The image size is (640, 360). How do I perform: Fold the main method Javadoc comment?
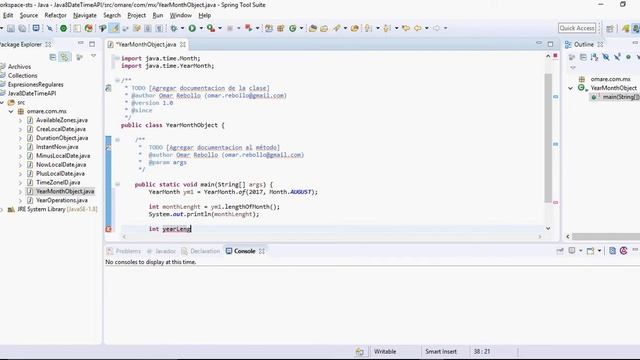coord(117,140)
